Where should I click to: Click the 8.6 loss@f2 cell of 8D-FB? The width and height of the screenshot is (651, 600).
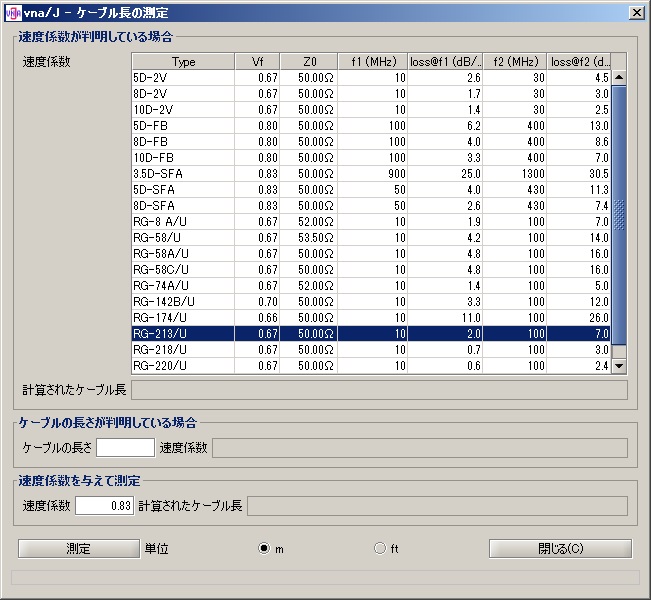[x=579, y=142]
